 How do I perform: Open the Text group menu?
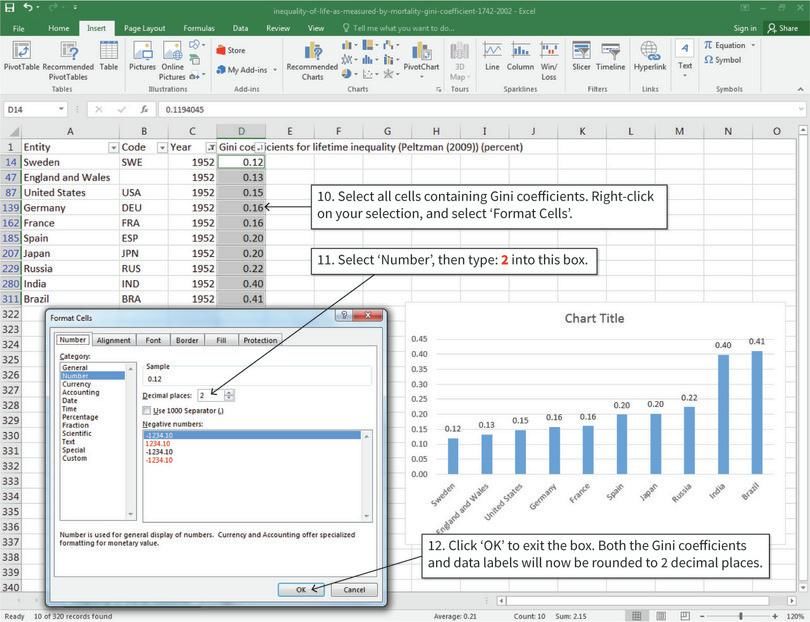pyautogui.click(x=685, y=58)
